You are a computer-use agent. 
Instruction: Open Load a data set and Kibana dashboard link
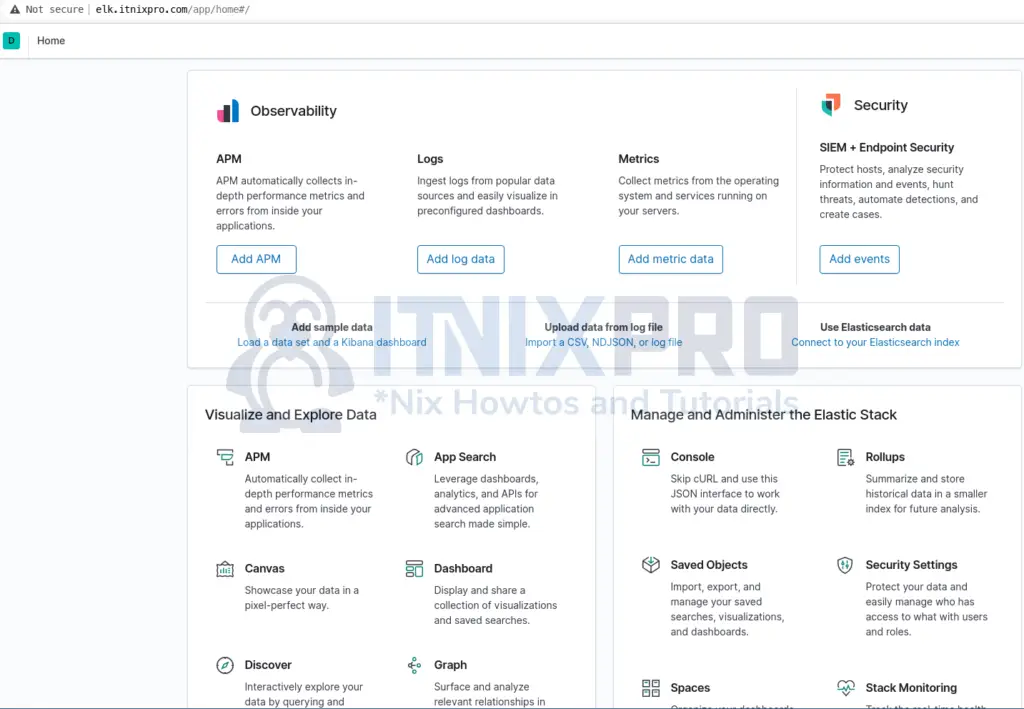[332, 342]
